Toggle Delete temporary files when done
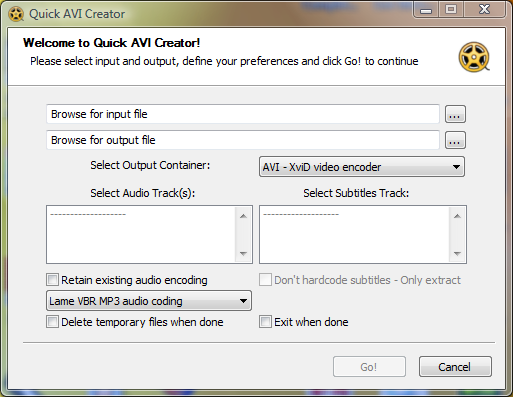 pos(52,322)
